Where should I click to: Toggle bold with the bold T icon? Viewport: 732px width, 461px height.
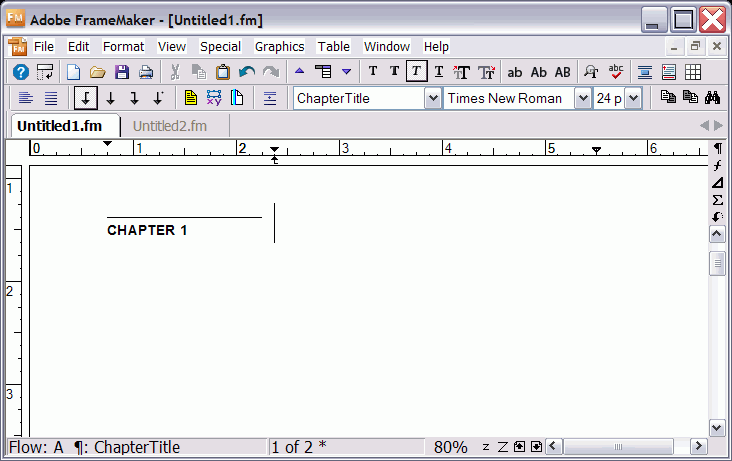[394, 71]
